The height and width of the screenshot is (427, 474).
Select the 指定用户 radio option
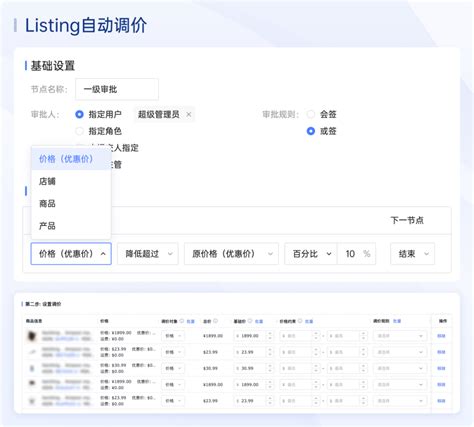pos(79,114)
